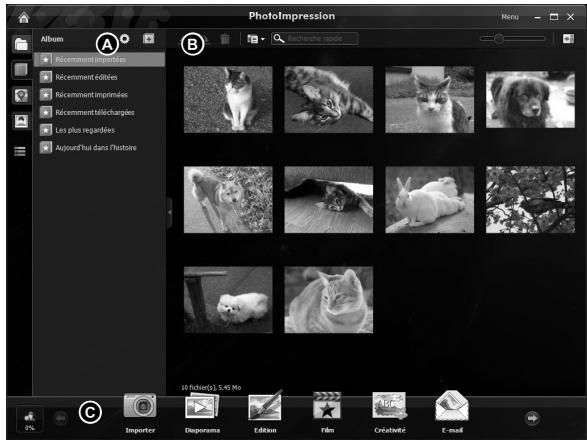
Task: Click the 0% upload status icon
Action: [29, 420]
